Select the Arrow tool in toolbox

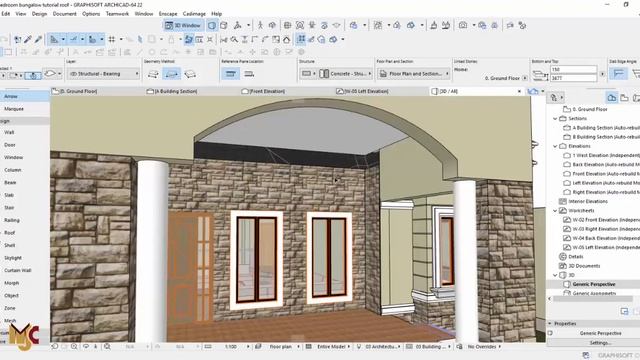(x=24, y=96)
